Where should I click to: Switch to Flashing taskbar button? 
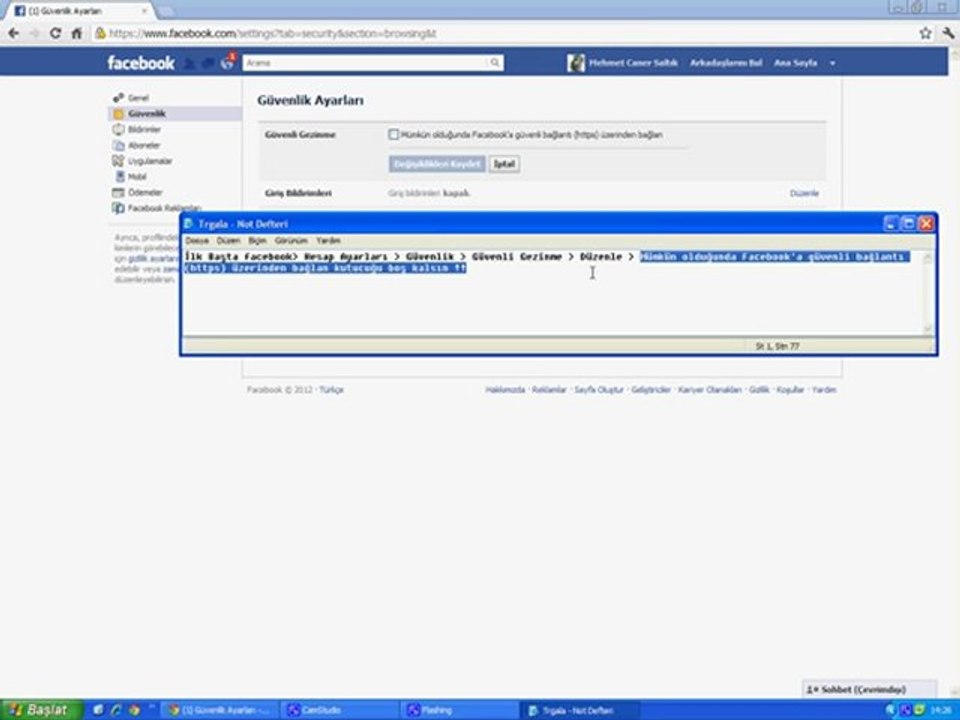[x=459, y=710]
